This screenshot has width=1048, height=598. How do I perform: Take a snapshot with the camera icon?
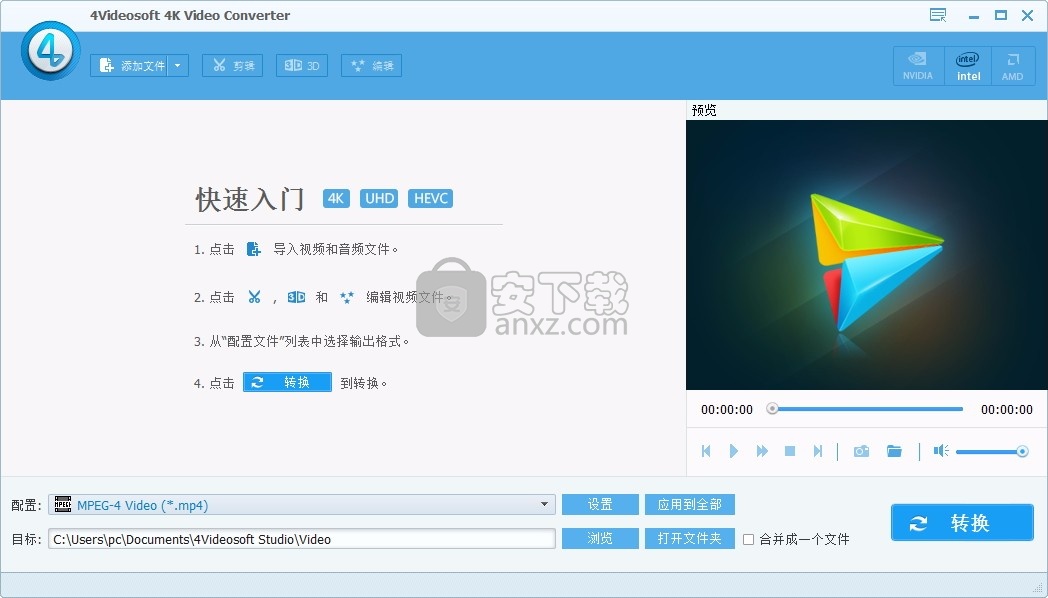[x=862, y=451]
